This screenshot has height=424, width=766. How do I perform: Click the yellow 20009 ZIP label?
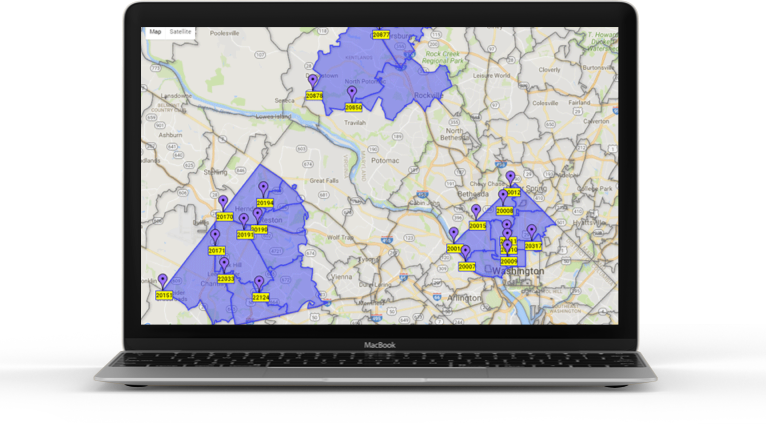[x=509, y=261]
